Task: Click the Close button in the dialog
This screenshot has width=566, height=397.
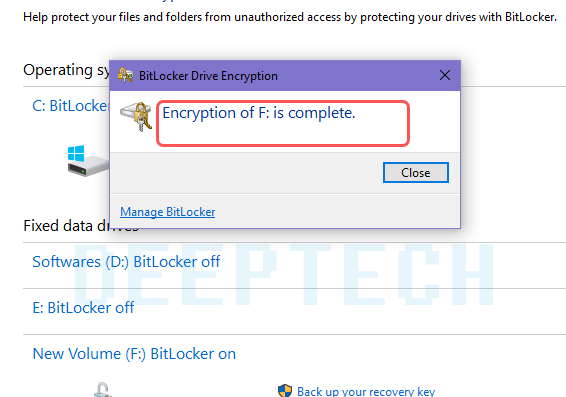Action: [x=415, y=173]
